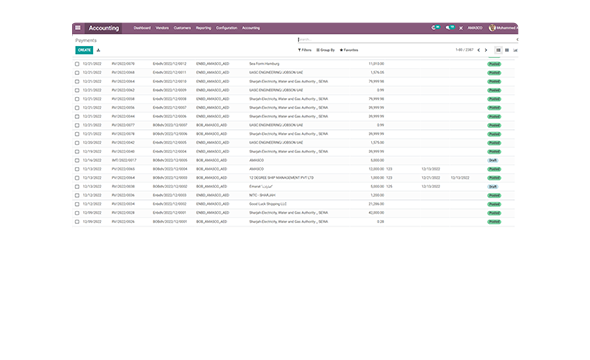The width and height of the screenshot is (590, 360).
Task: Open the Vendors menu
Action: point(162,28)
